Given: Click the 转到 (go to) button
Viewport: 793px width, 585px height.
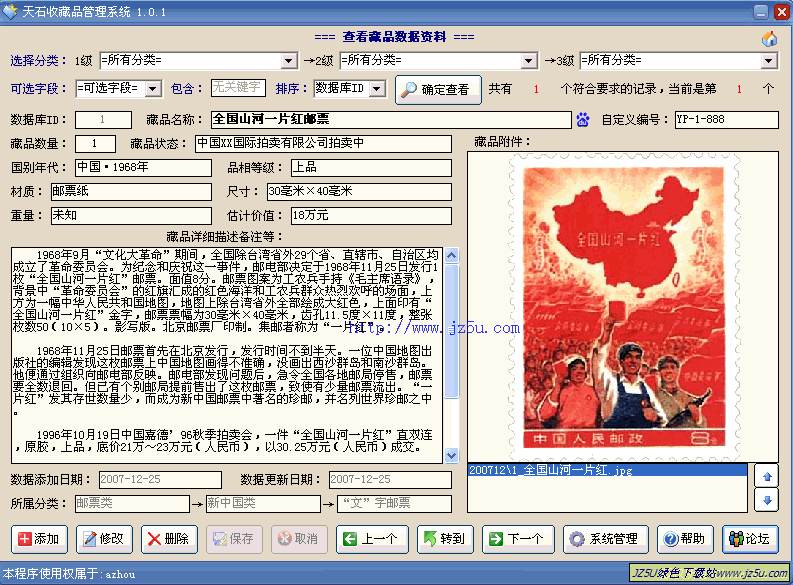Looking at the screenshot, I should (445, 539).
